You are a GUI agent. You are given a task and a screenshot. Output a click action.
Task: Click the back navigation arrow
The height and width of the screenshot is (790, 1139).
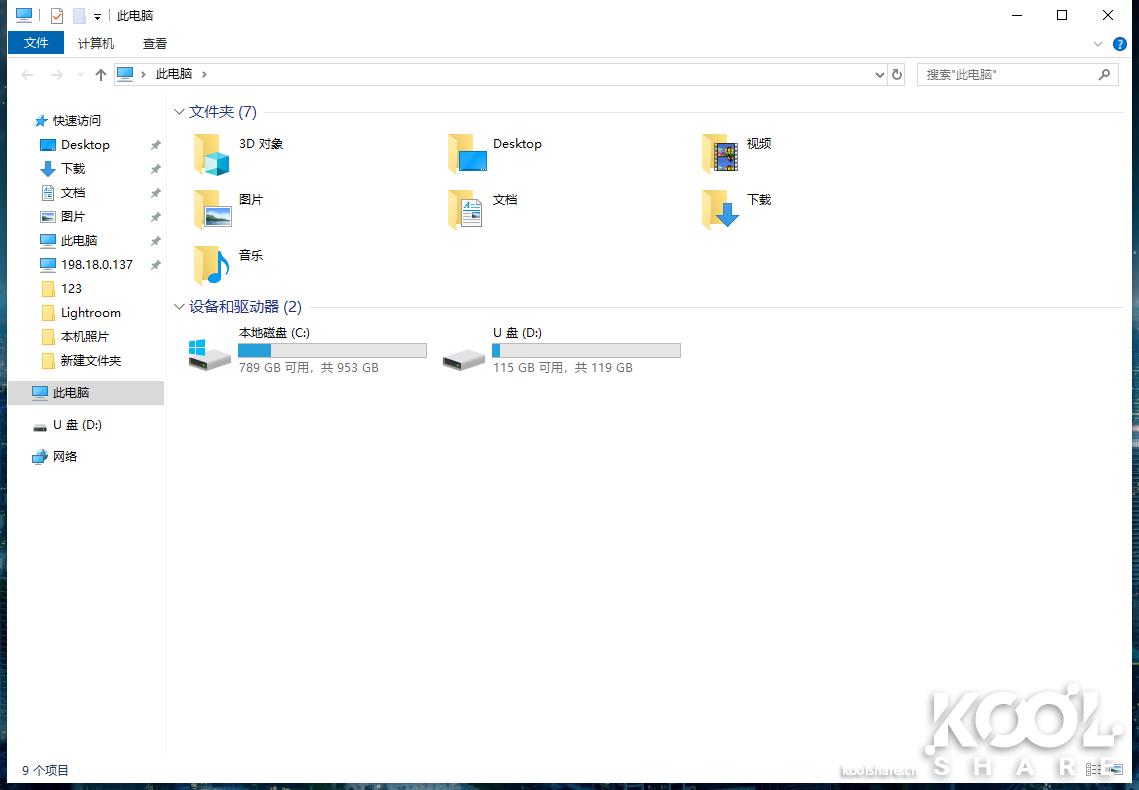pos(28,75)
